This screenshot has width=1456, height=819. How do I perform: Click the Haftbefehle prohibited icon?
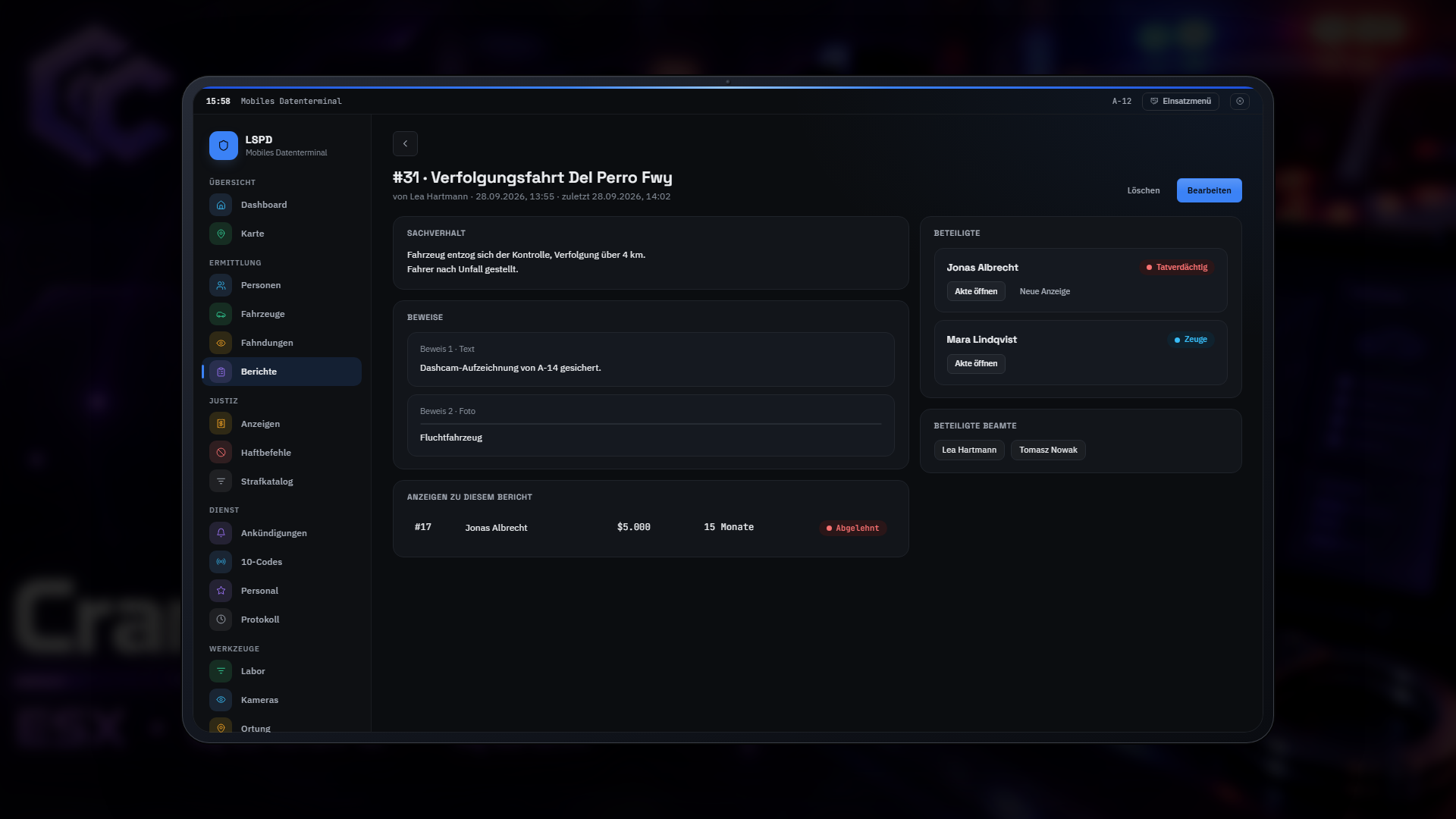tap(221, 453)
